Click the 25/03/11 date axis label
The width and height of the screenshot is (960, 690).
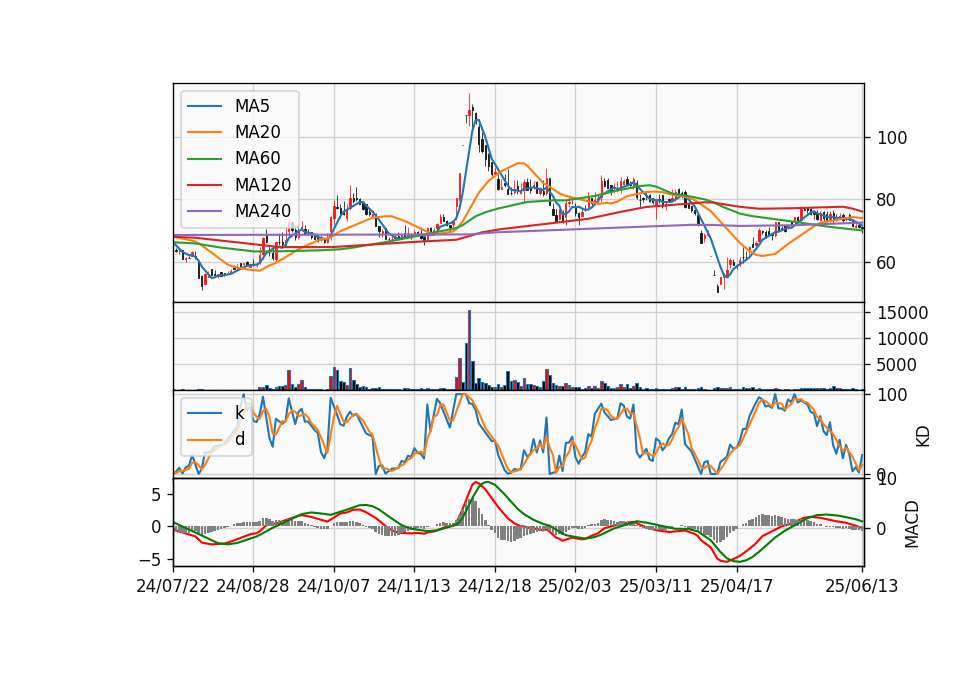click(x=656, y=586)
